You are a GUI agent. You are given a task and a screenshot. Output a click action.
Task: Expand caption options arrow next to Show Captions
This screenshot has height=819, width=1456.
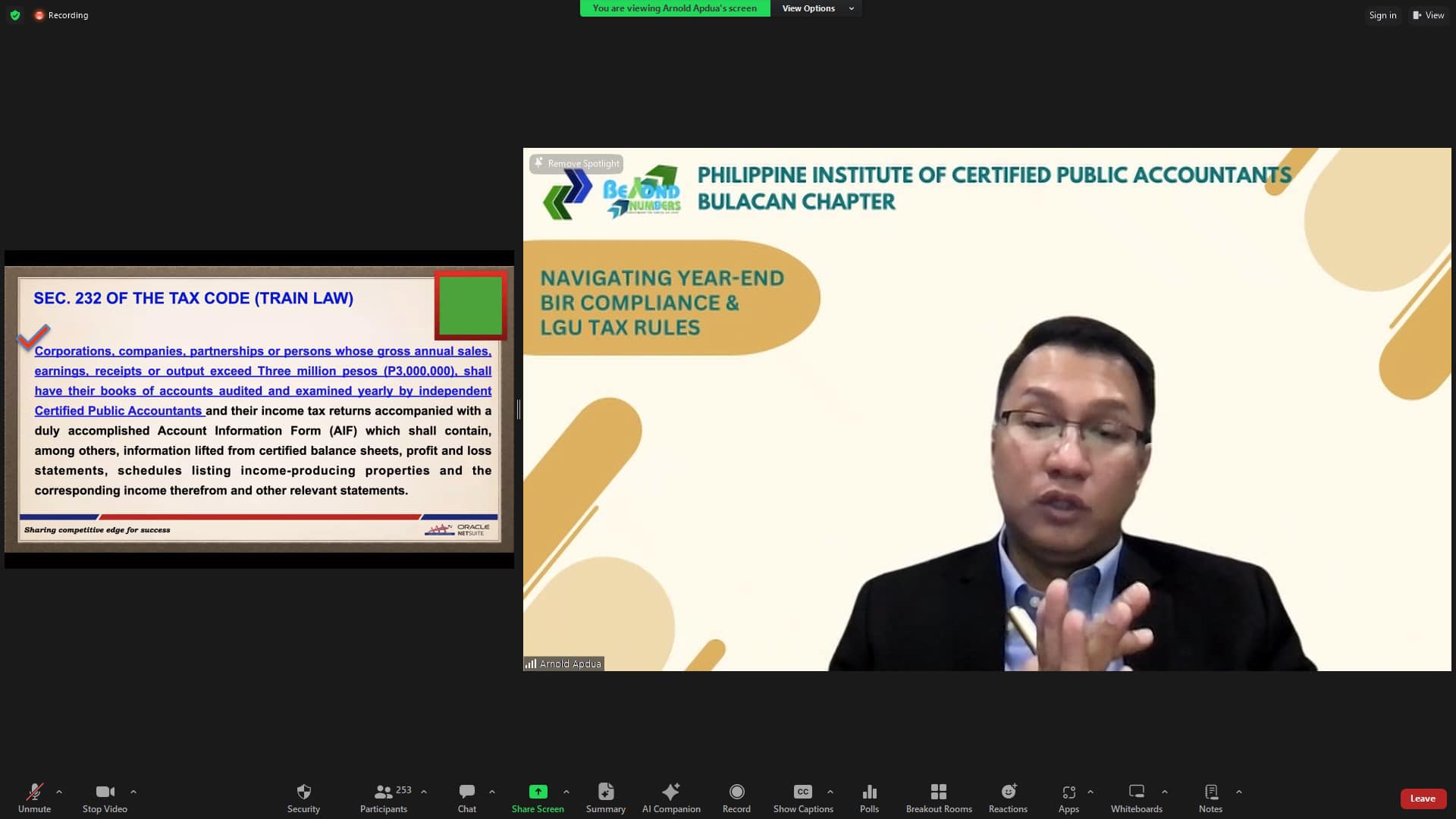click(x=830, y=792)
